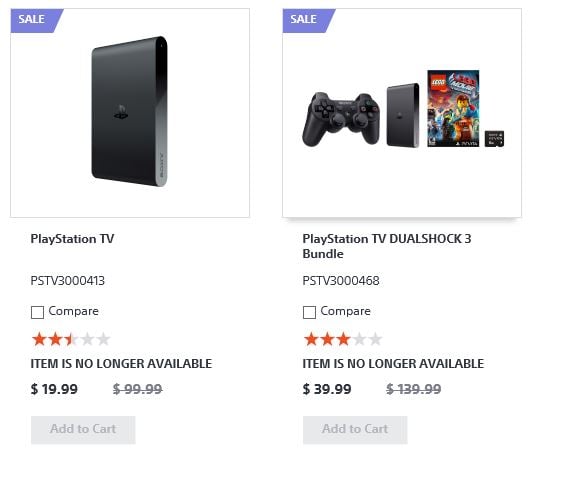Select the DUALSHOCK 3 controller in bundle image
Image resolution: width=561 pixels, height=483 pixels.
point(341,119)
